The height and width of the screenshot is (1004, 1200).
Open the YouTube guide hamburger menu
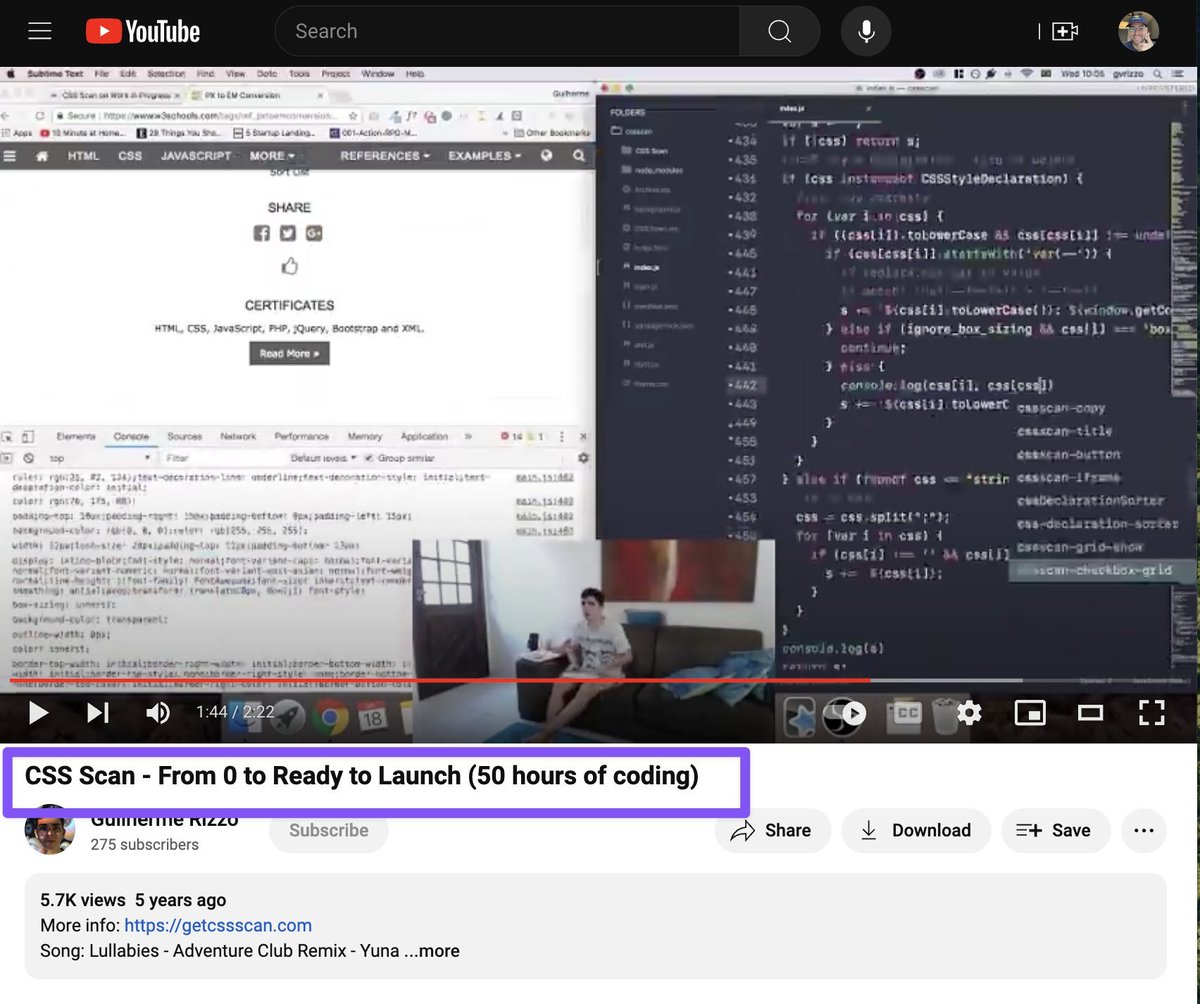pos(40,31)
